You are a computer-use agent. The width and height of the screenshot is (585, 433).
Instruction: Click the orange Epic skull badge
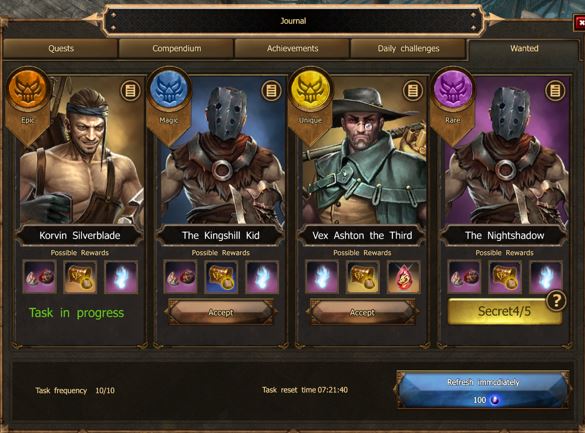[x=28, y=90]
